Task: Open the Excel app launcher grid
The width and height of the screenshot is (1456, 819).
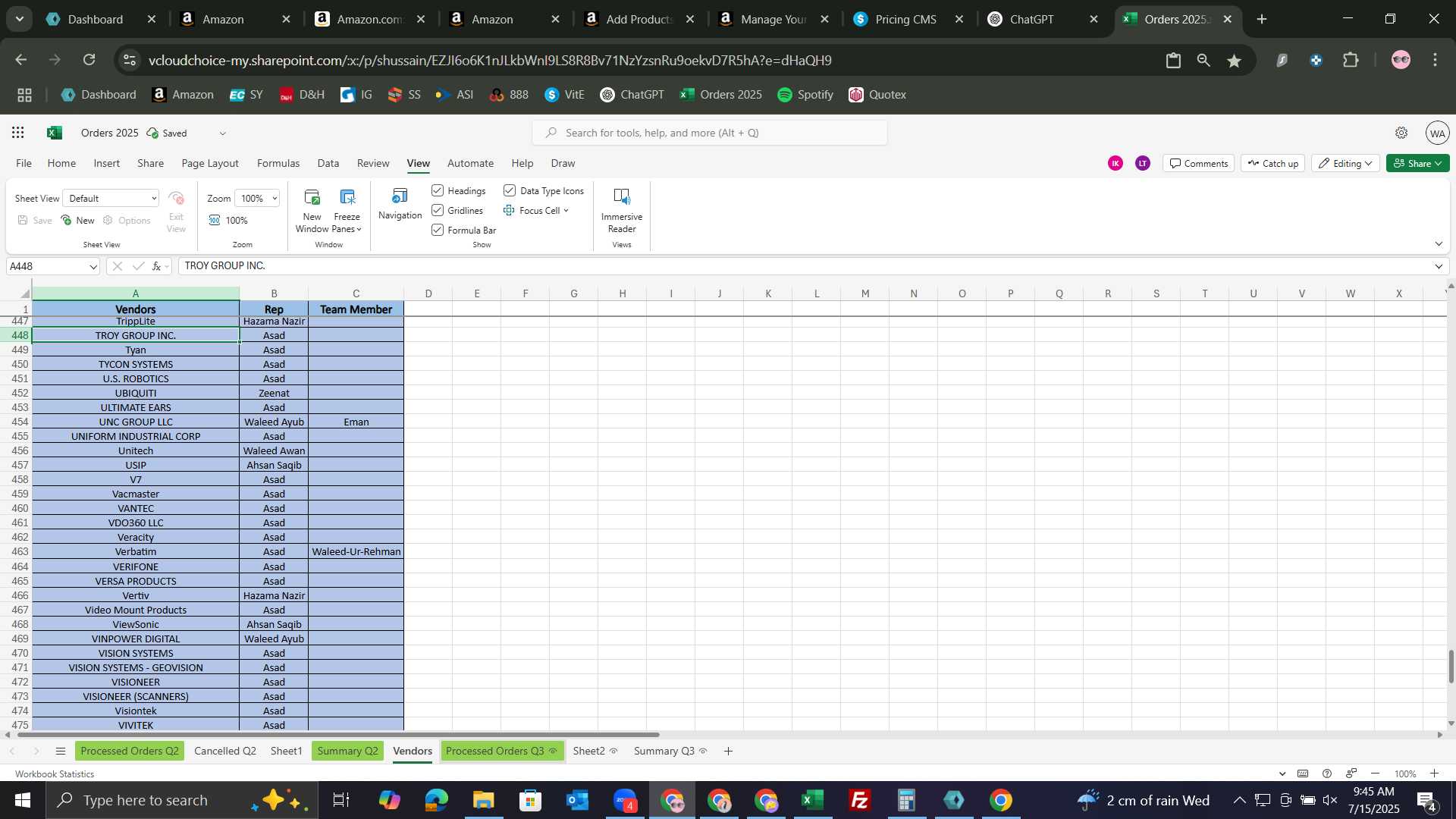Action: pos(18,133)
